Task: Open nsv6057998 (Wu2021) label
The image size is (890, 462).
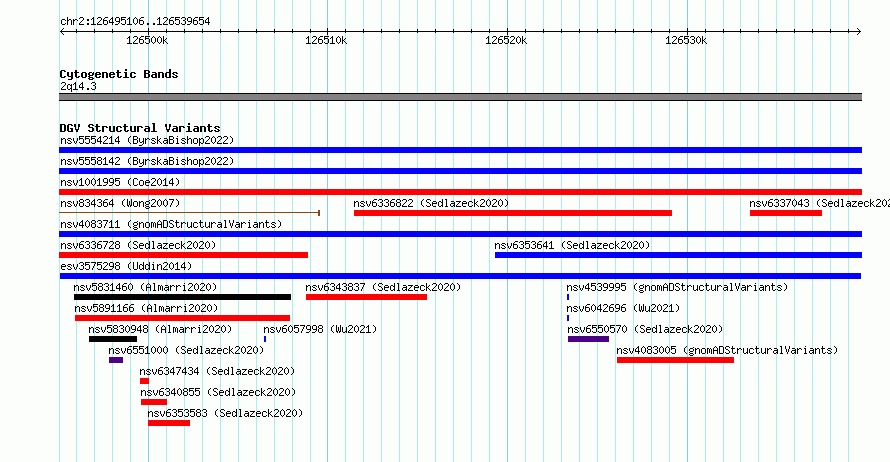Action: [320, 329]
